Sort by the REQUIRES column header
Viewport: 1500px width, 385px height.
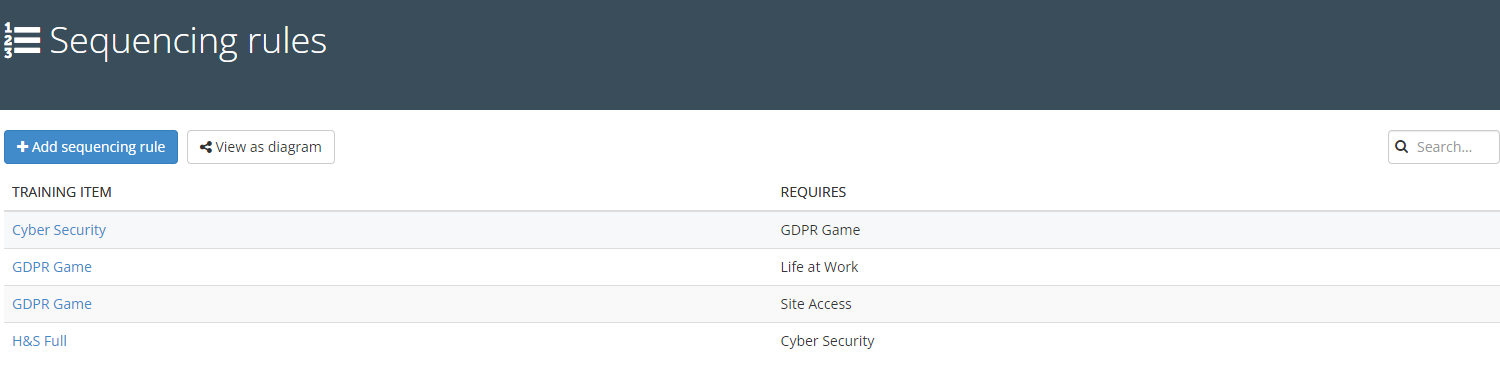click(x=813, y=192)
